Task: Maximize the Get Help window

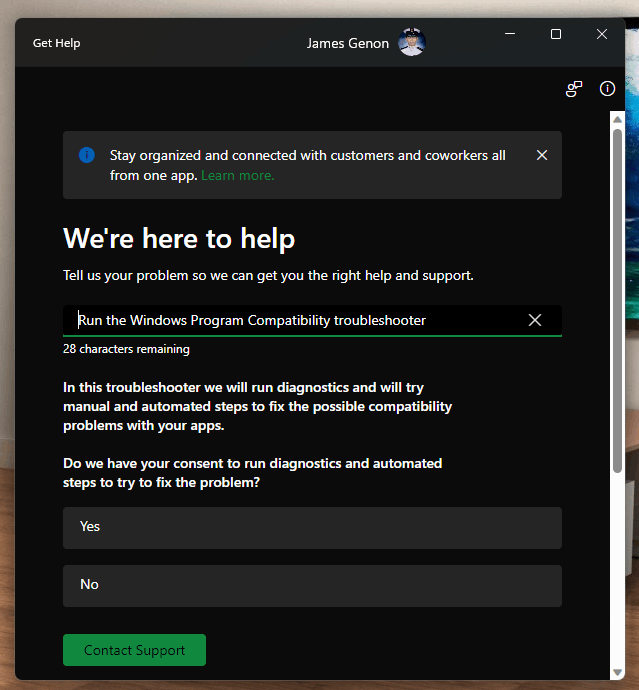Action: [x=556, y=34]
